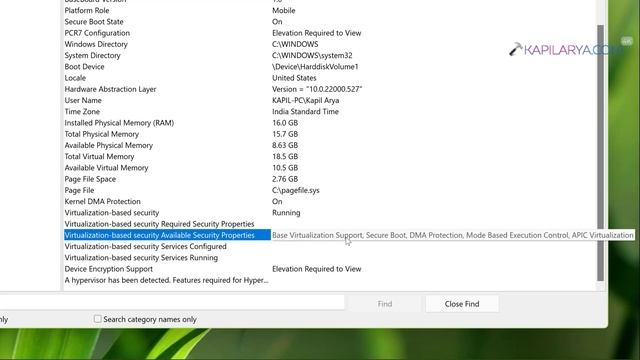Viewport: 640px width, 360px height.
Task: Click the C:\WINDOWS\system32 value
Action: click(312, 56)
